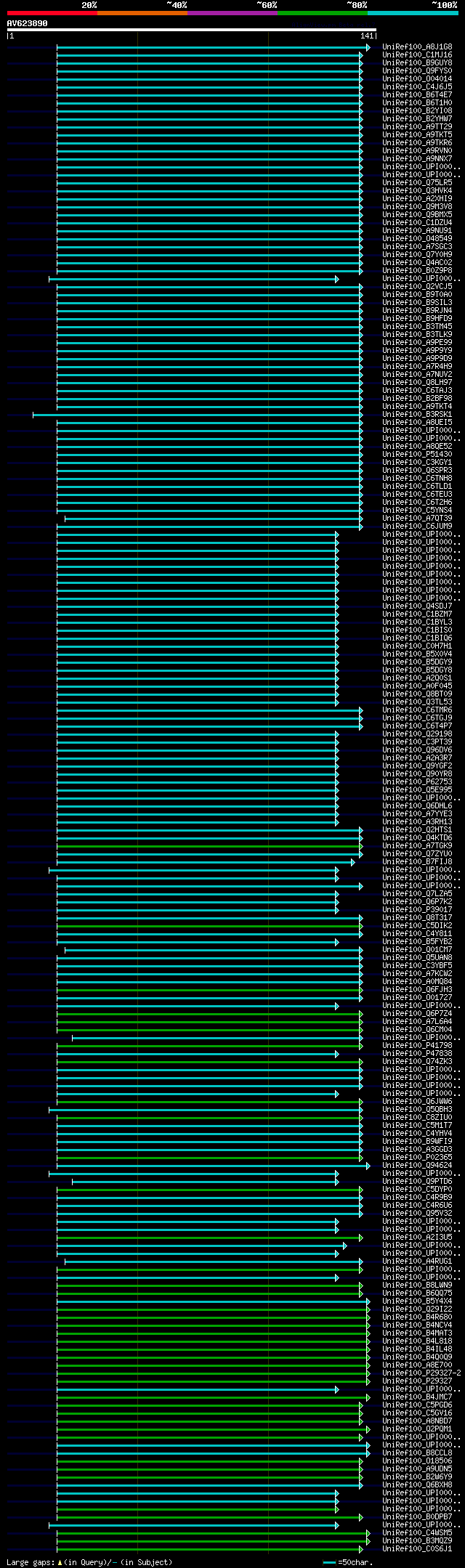Open UniRef100_Q6FJH3 from the list
Screen dimensions: 465x1568
point(417,990)
